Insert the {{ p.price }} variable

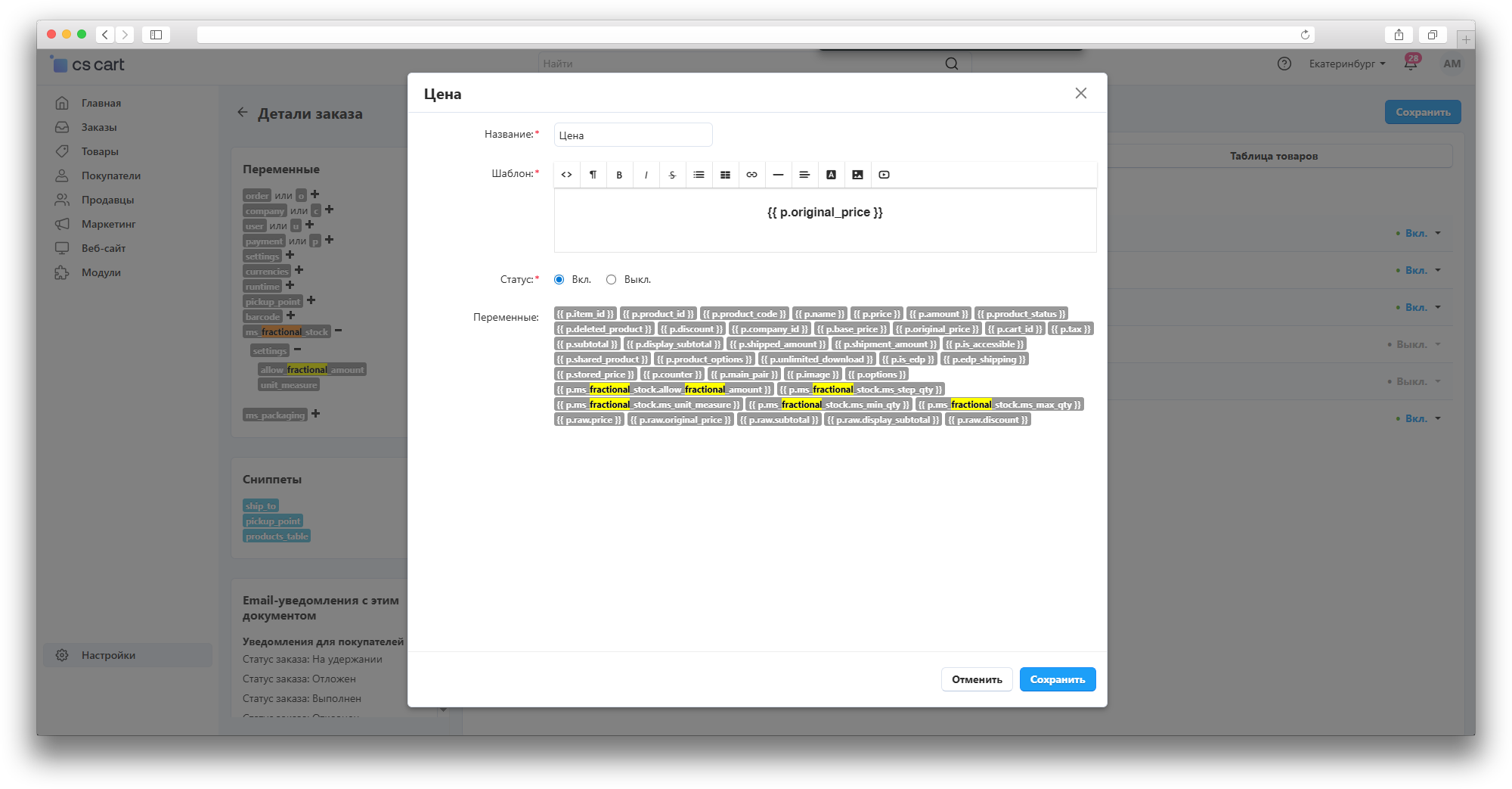pos(877,314)
